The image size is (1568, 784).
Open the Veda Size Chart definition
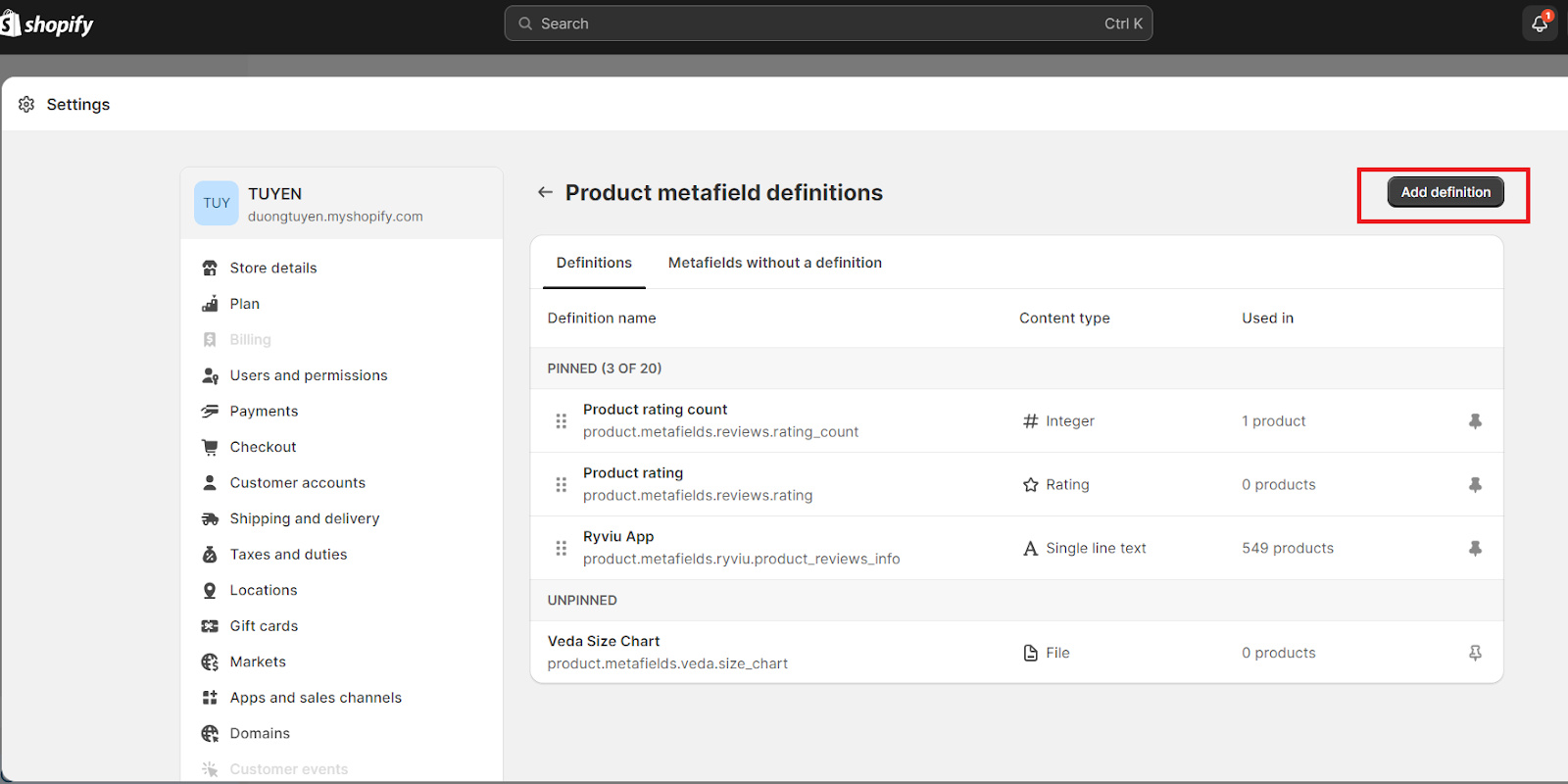604,641
